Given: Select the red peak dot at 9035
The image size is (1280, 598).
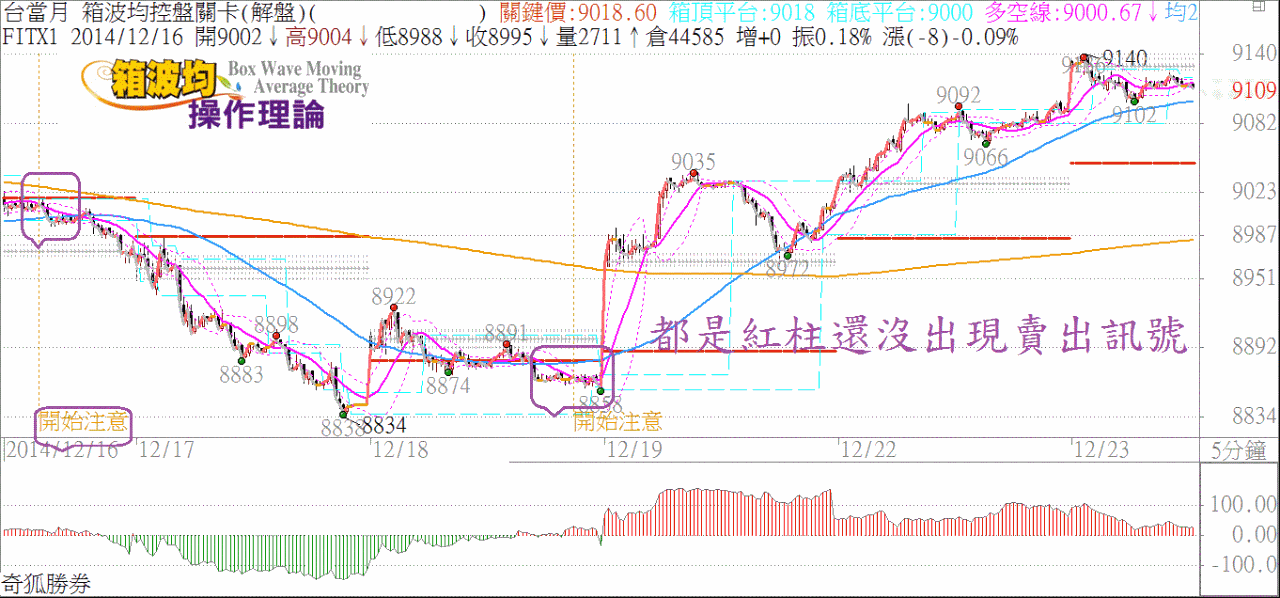Looking at the screenshot, I should point(694,173).
